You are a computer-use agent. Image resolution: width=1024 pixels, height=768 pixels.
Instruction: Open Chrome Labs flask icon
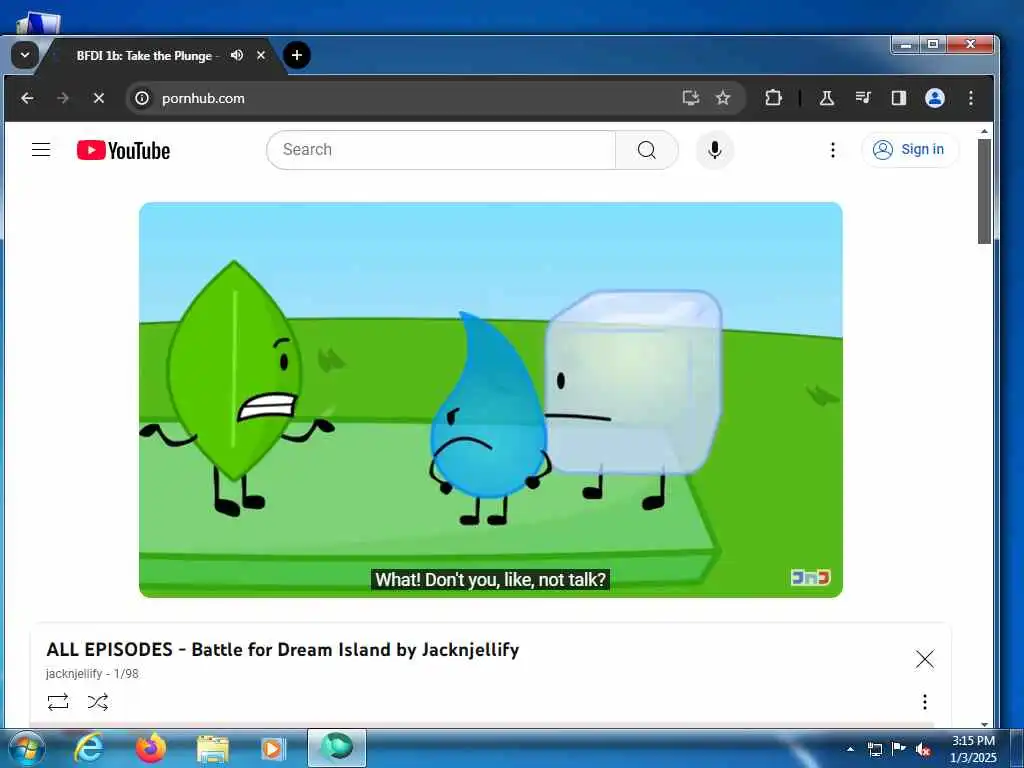[x=826, y=98]
